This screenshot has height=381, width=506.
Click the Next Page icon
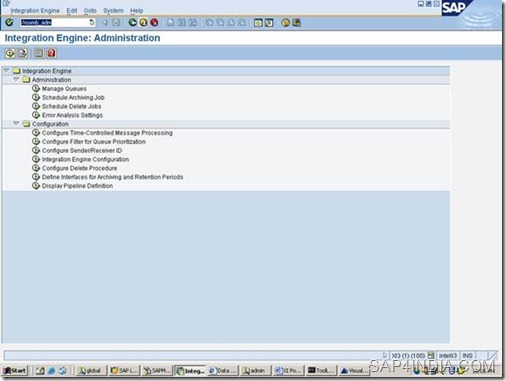point(231,23)
